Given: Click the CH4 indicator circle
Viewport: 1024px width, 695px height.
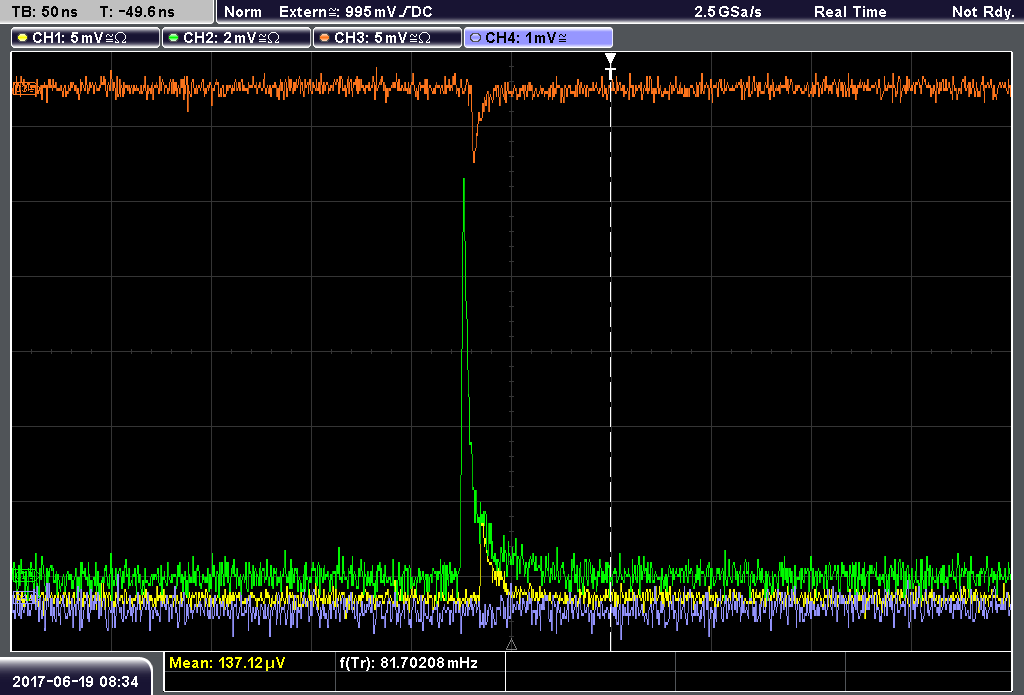Looking at the screenshot, I should 475,38.
